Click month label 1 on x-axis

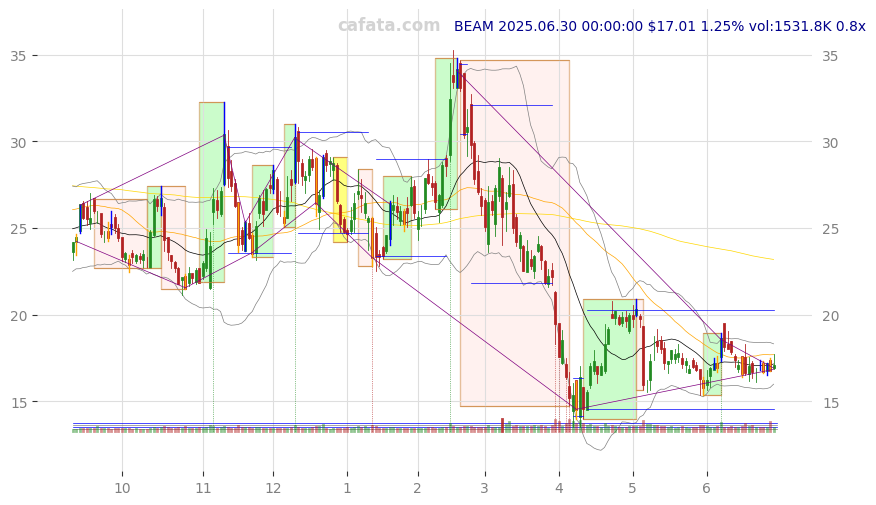pos(347,488)
